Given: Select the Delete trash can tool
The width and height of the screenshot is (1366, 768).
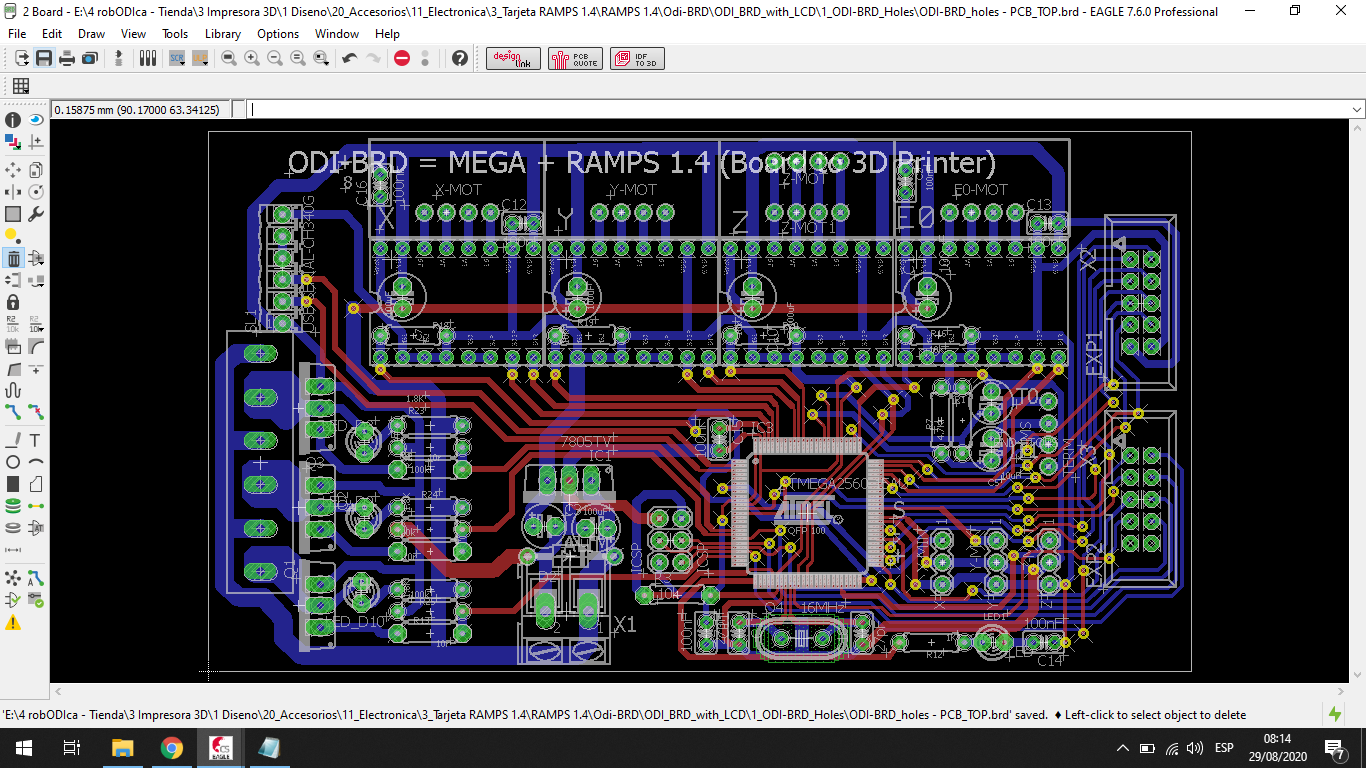Looking at the screenshot, I should tap(13, 259).
